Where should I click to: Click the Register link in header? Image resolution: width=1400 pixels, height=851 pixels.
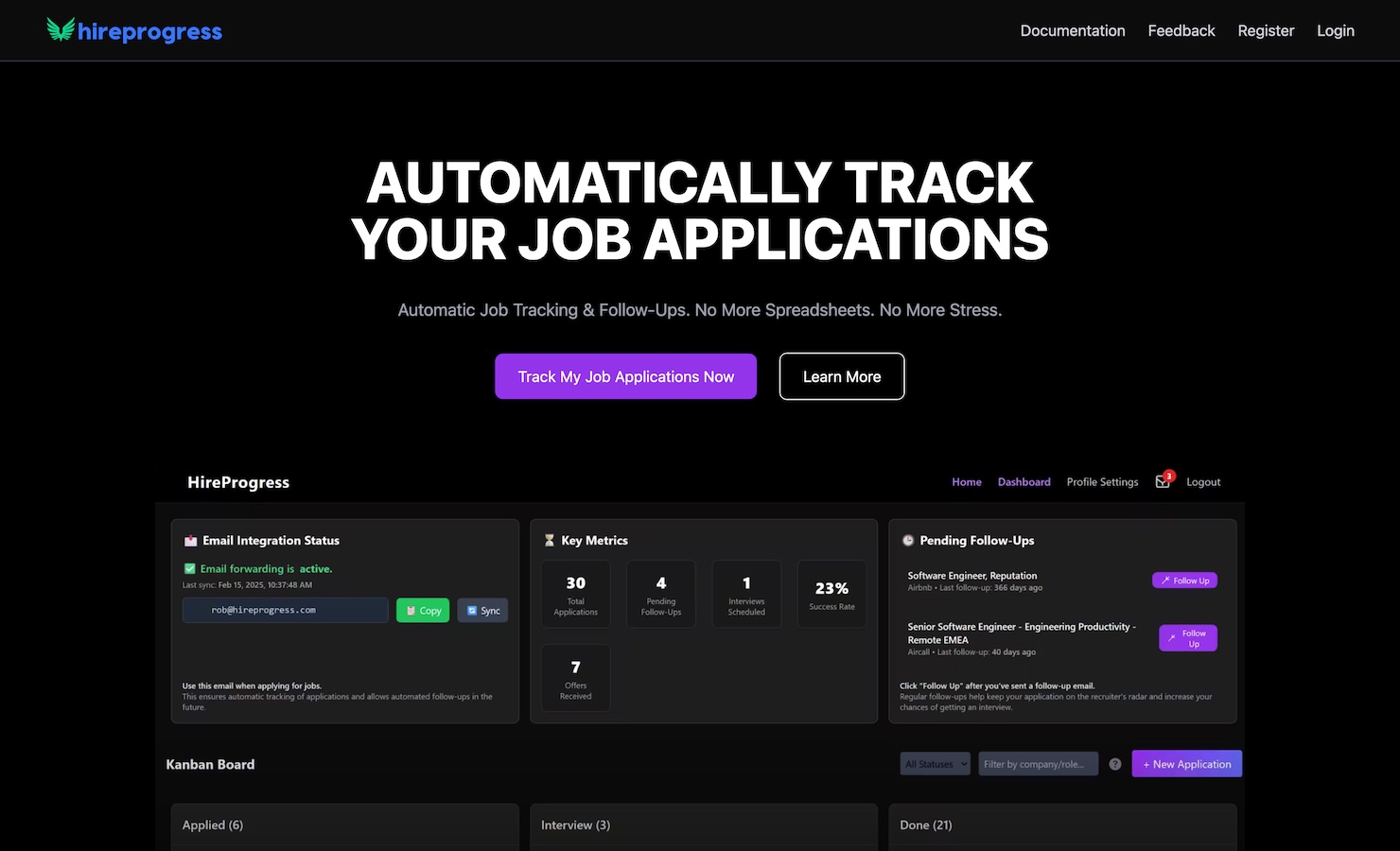point(1265,31)
